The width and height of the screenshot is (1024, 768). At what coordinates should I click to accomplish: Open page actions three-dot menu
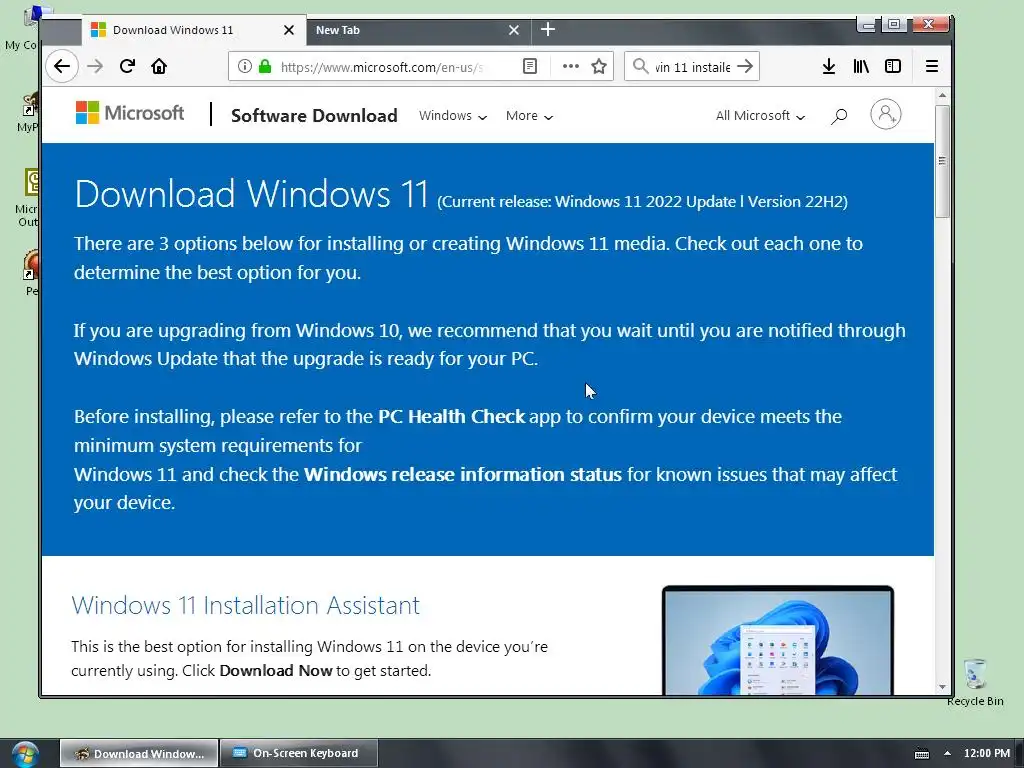pyautogui.click(x=571, y=66)
